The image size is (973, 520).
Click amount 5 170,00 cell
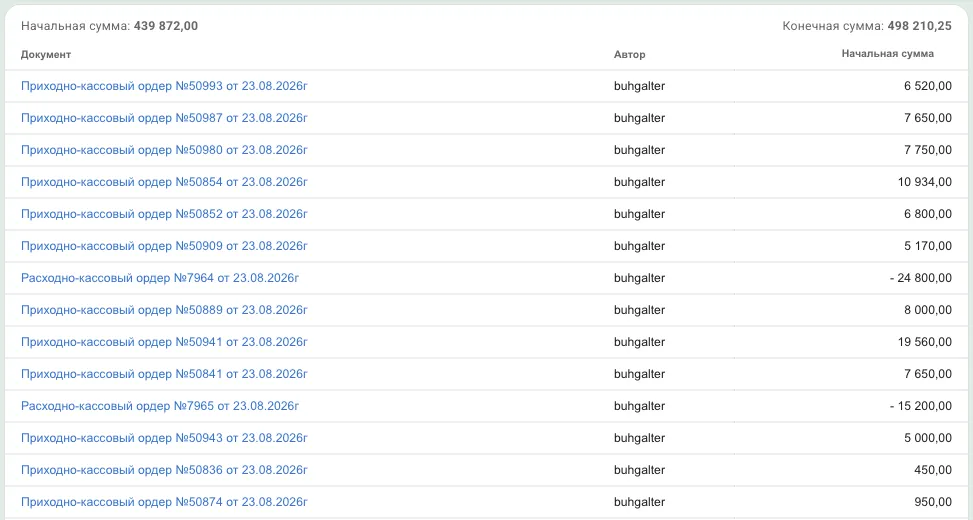pyautogui.click(x=928, y=246)
